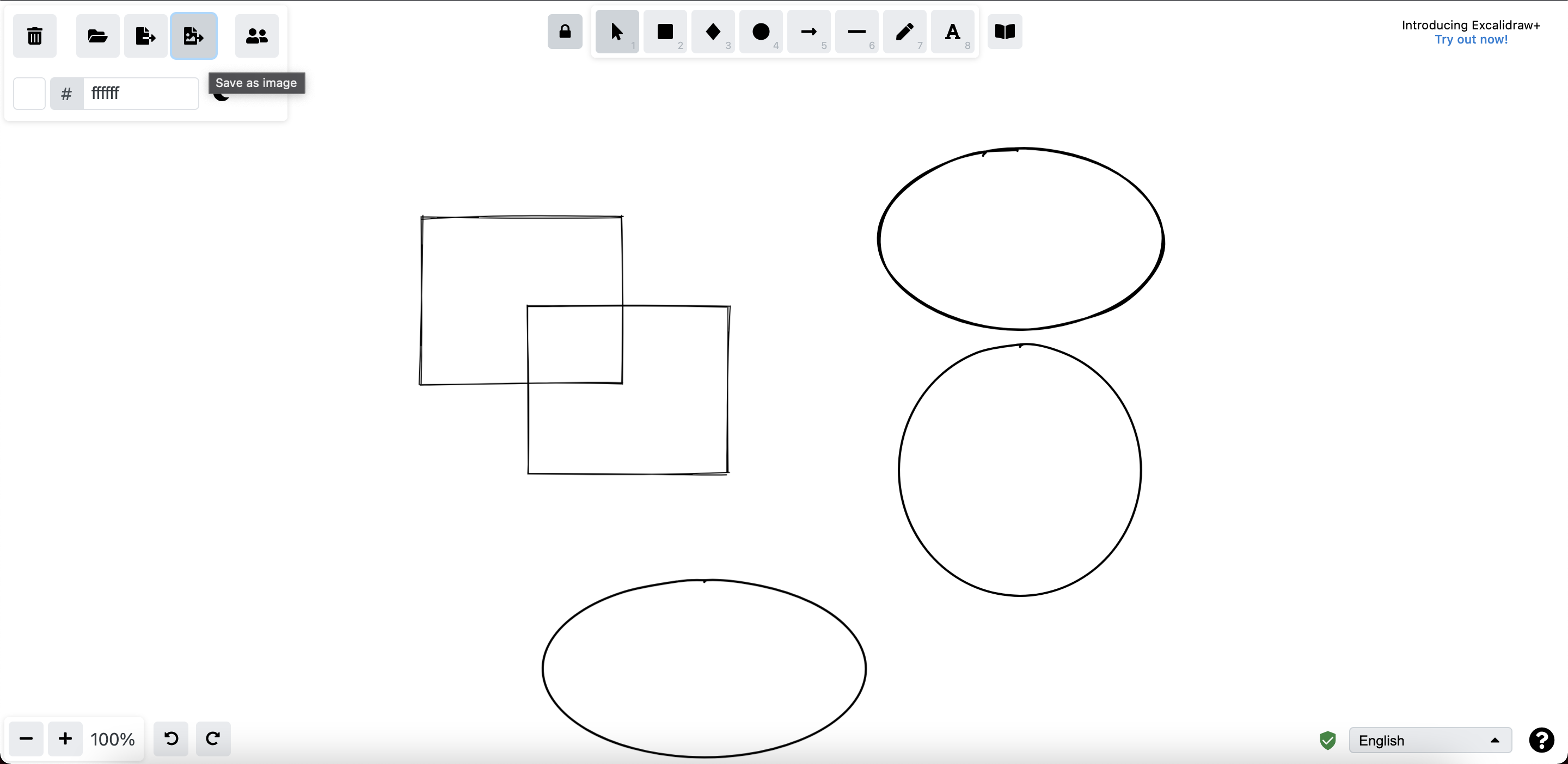This screenshot has width=1568, height=764.
Task: Undo the last drawing action
Action: coord(170,738)
